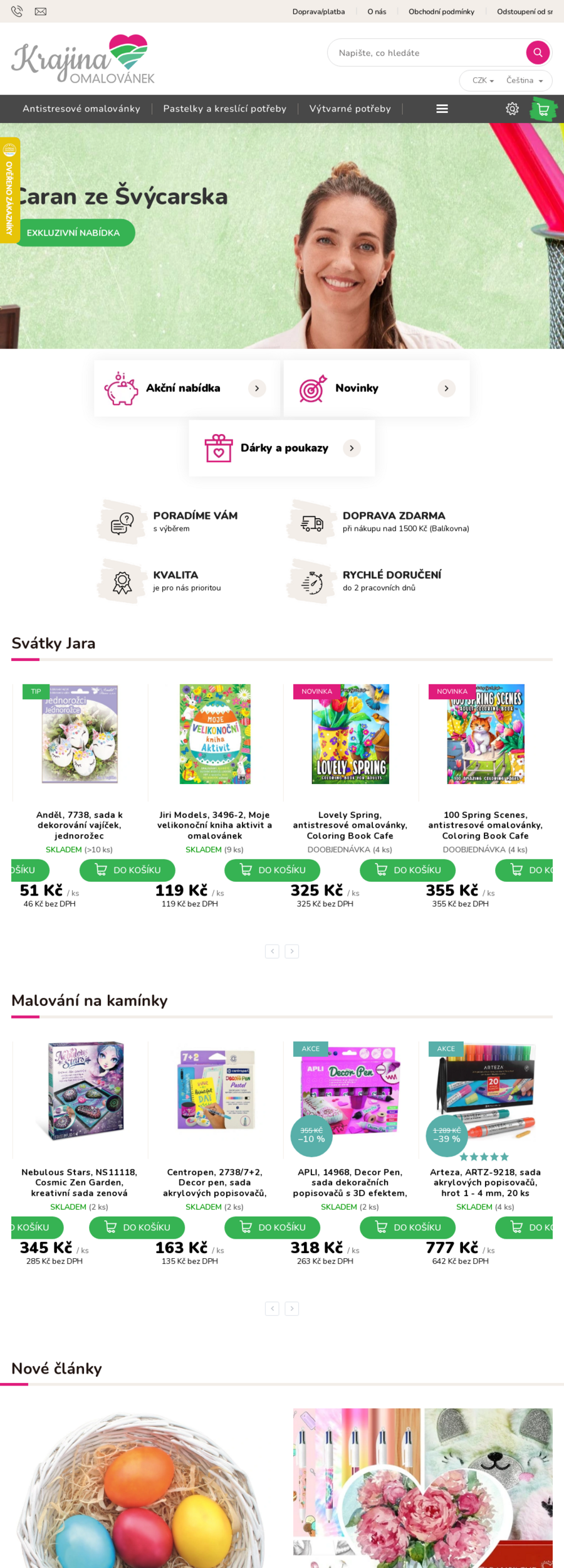Click the search input field
Viewport: 564px width, 1568px height.
click(426, 53)
